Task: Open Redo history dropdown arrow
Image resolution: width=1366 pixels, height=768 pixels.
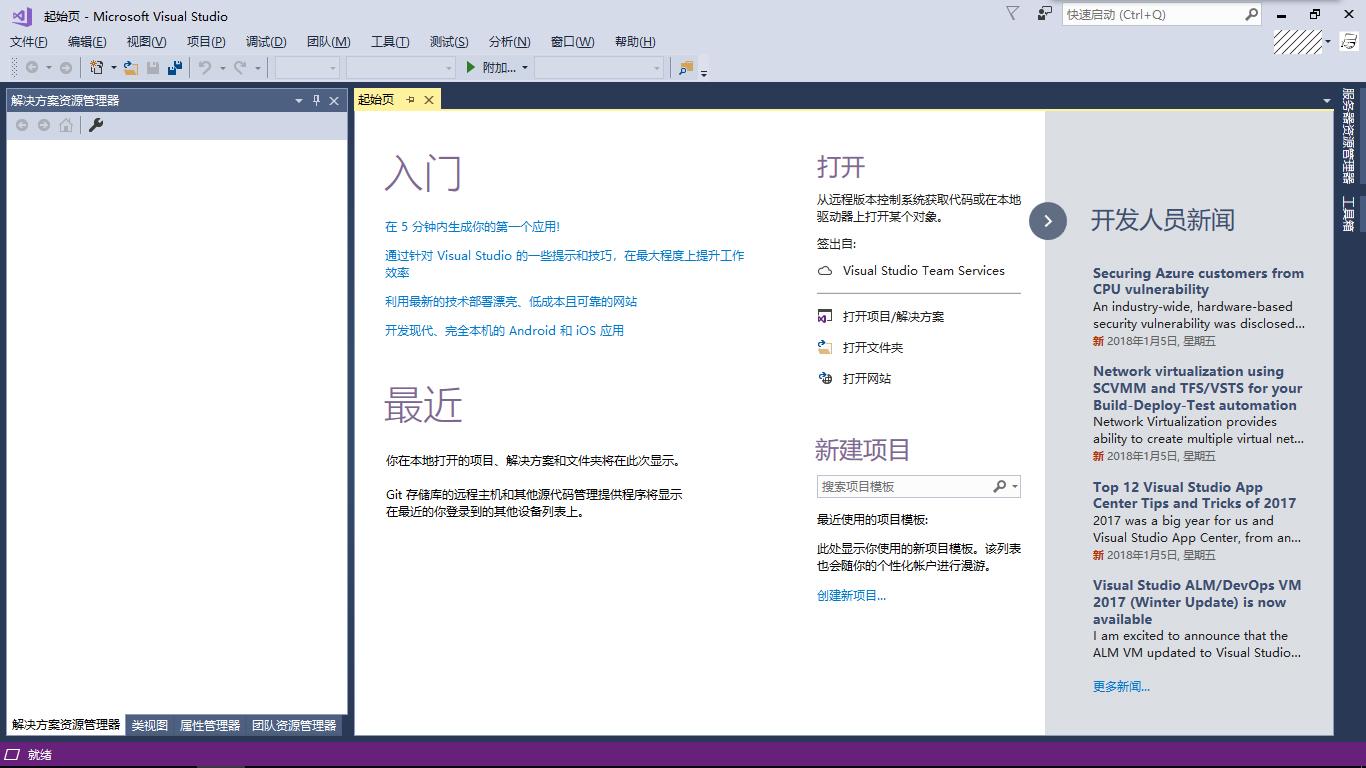Action: pos(257,68)
